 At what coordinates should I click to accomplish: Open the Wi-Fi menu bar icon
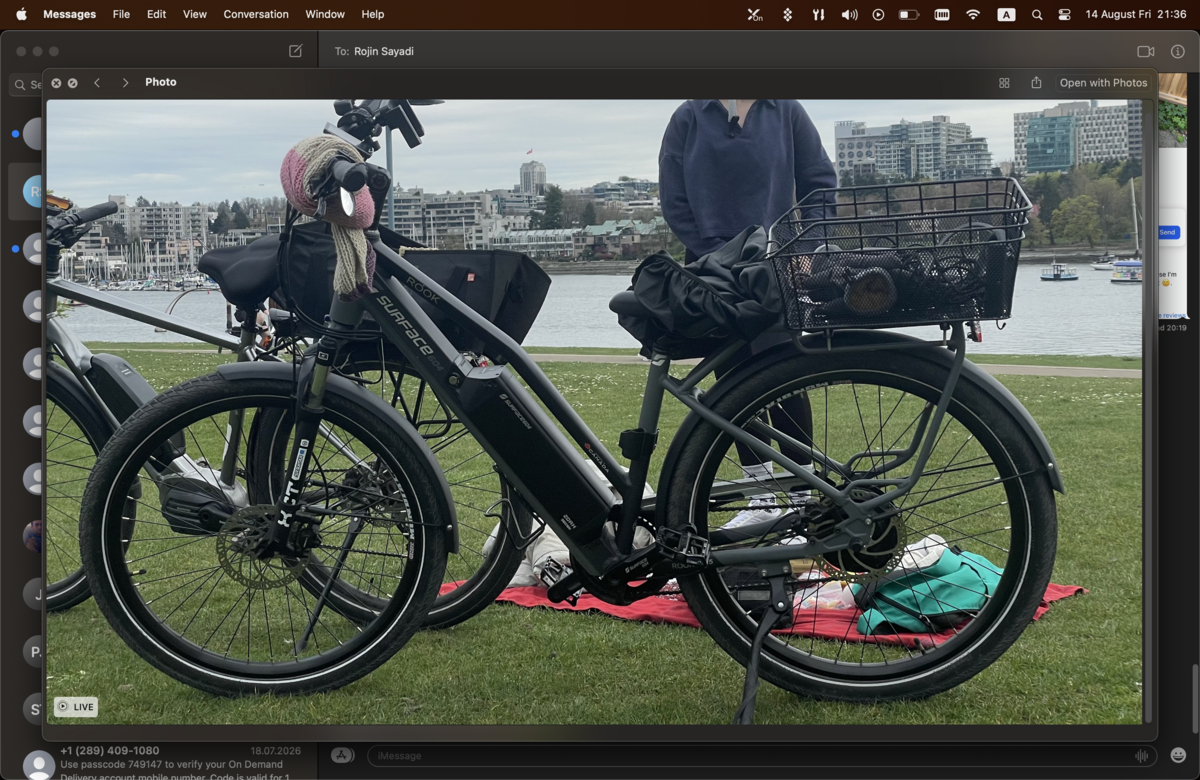point(973,15)
